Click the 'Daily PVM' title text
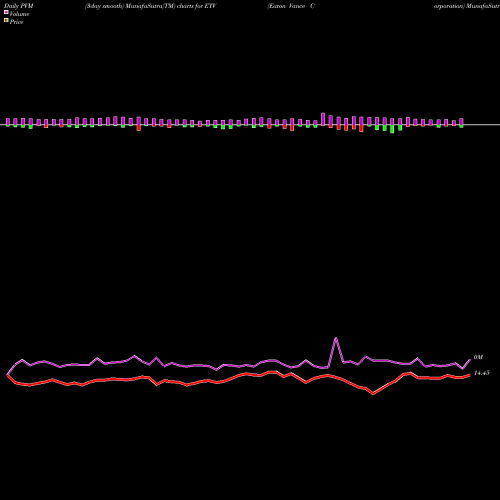The width and height of the screenshot is (500, 500). coord(19,6)
